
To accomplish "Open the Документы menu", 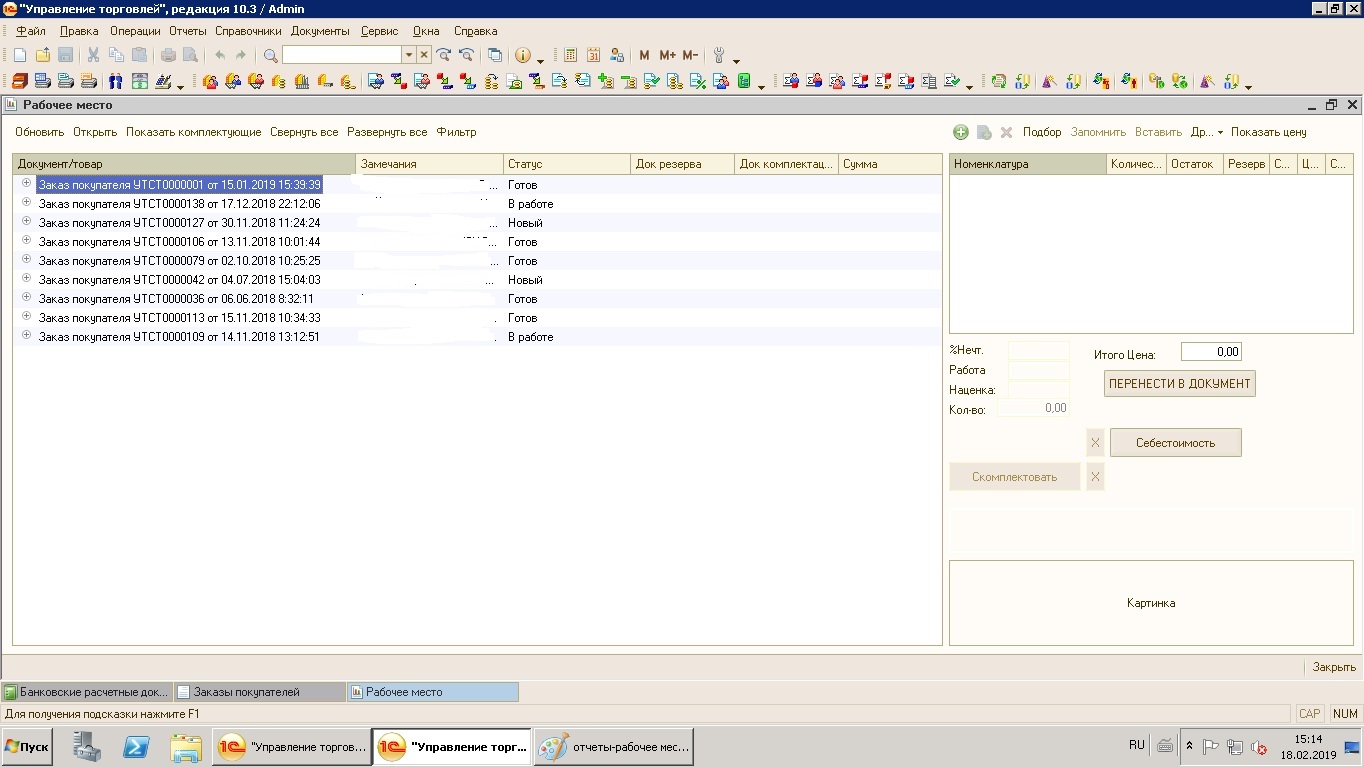I will coord(320,31).
